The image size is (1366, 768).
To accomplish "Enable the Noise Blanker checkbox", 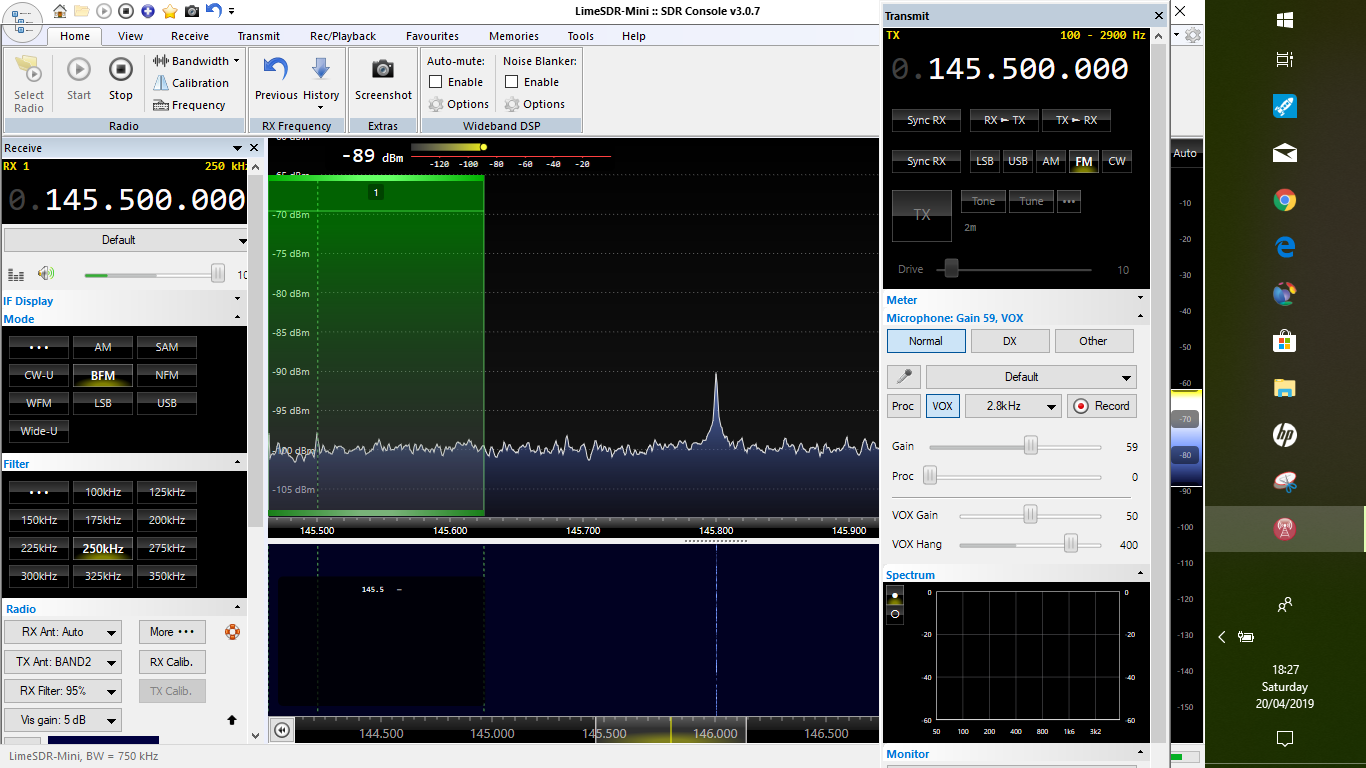I will pos(512,82).
